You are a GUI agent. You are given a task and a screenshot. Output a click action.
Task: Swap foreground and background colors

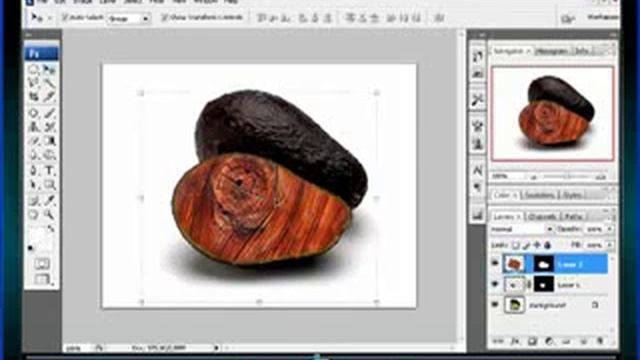click(51, 229)
